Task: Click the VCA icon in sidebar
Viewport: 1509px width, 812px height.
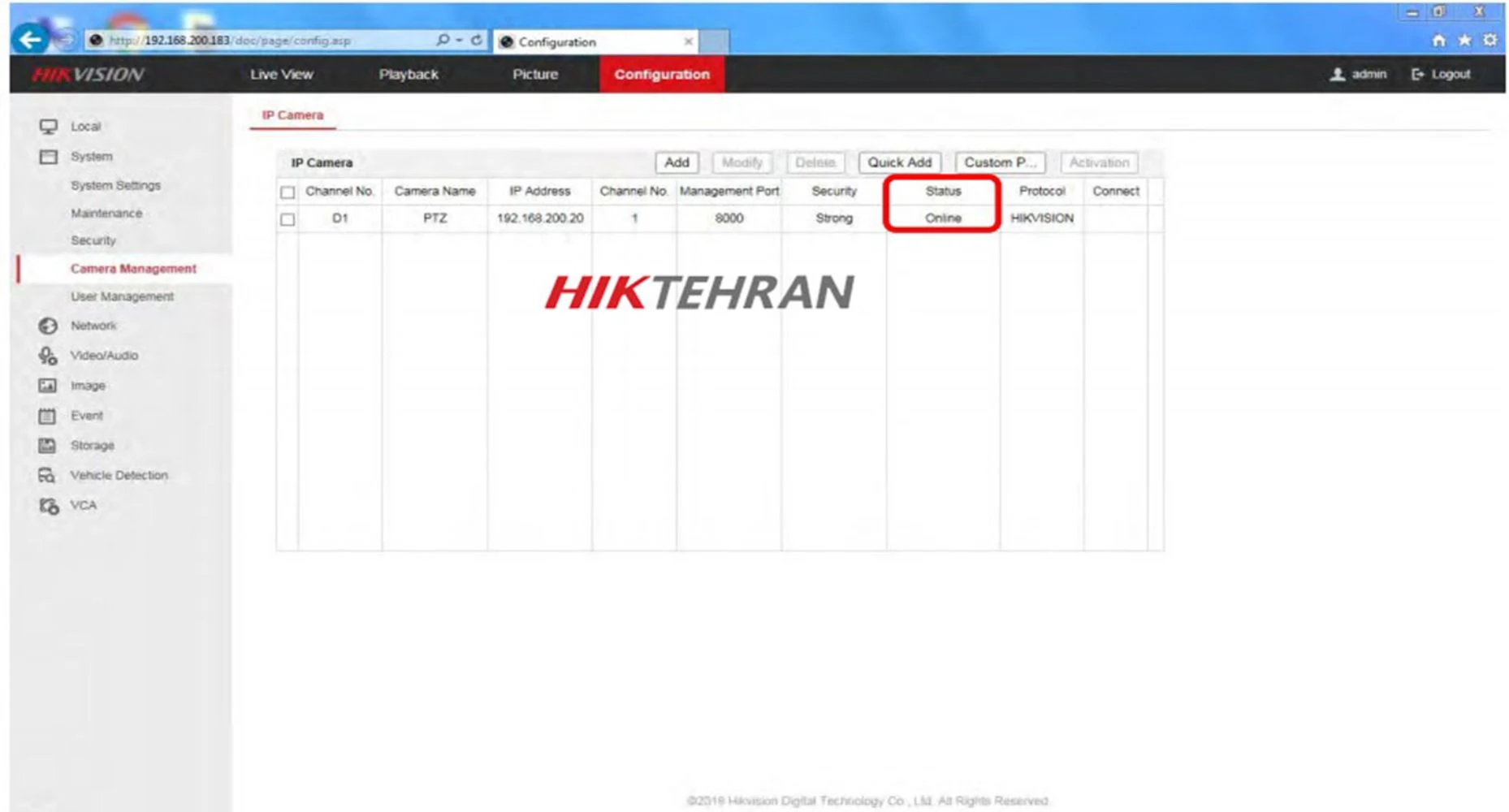Action: pos(49,506)
